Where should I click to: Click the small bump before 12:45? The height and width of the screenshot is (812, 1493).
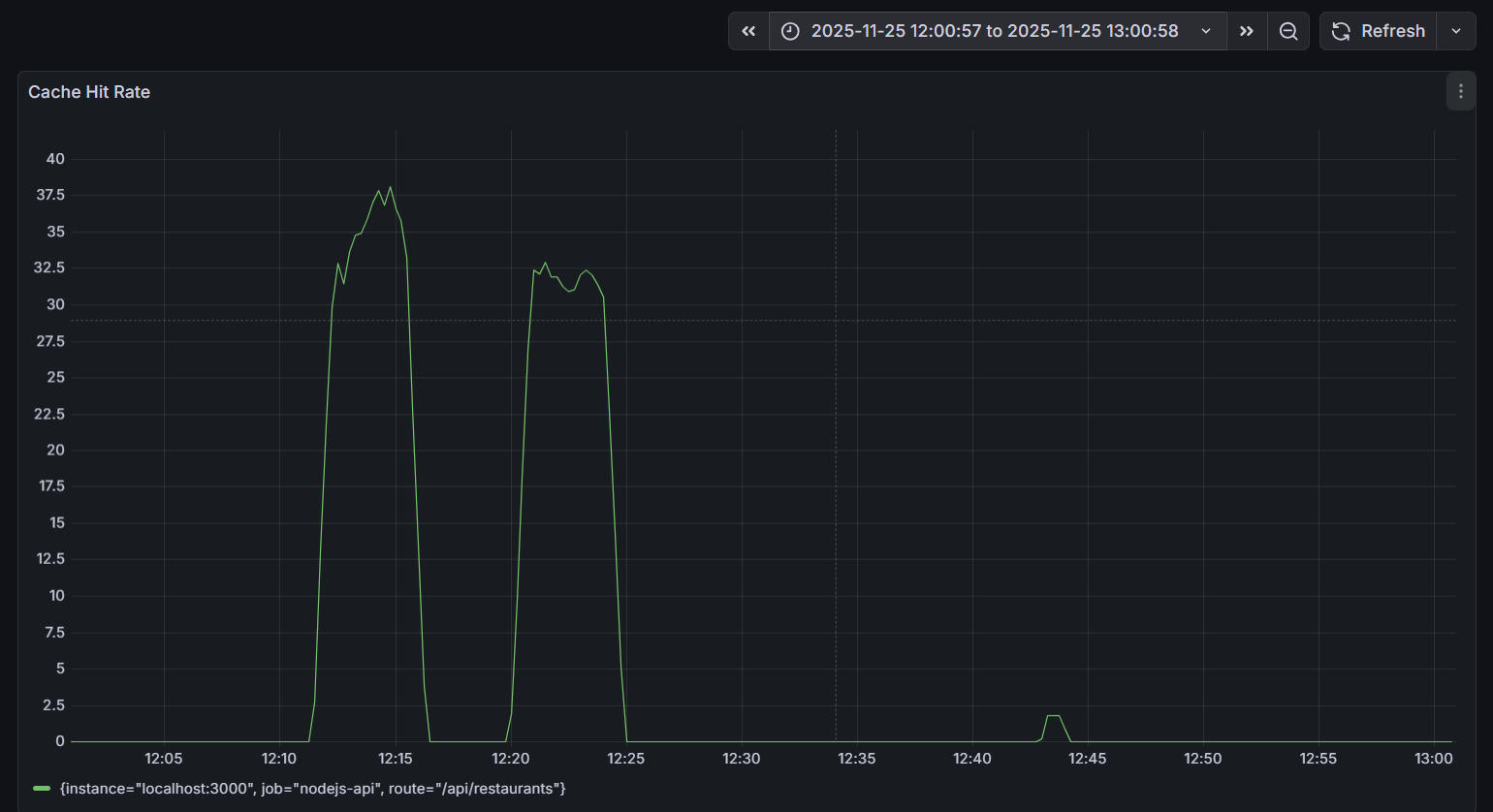coord(1053,716)
